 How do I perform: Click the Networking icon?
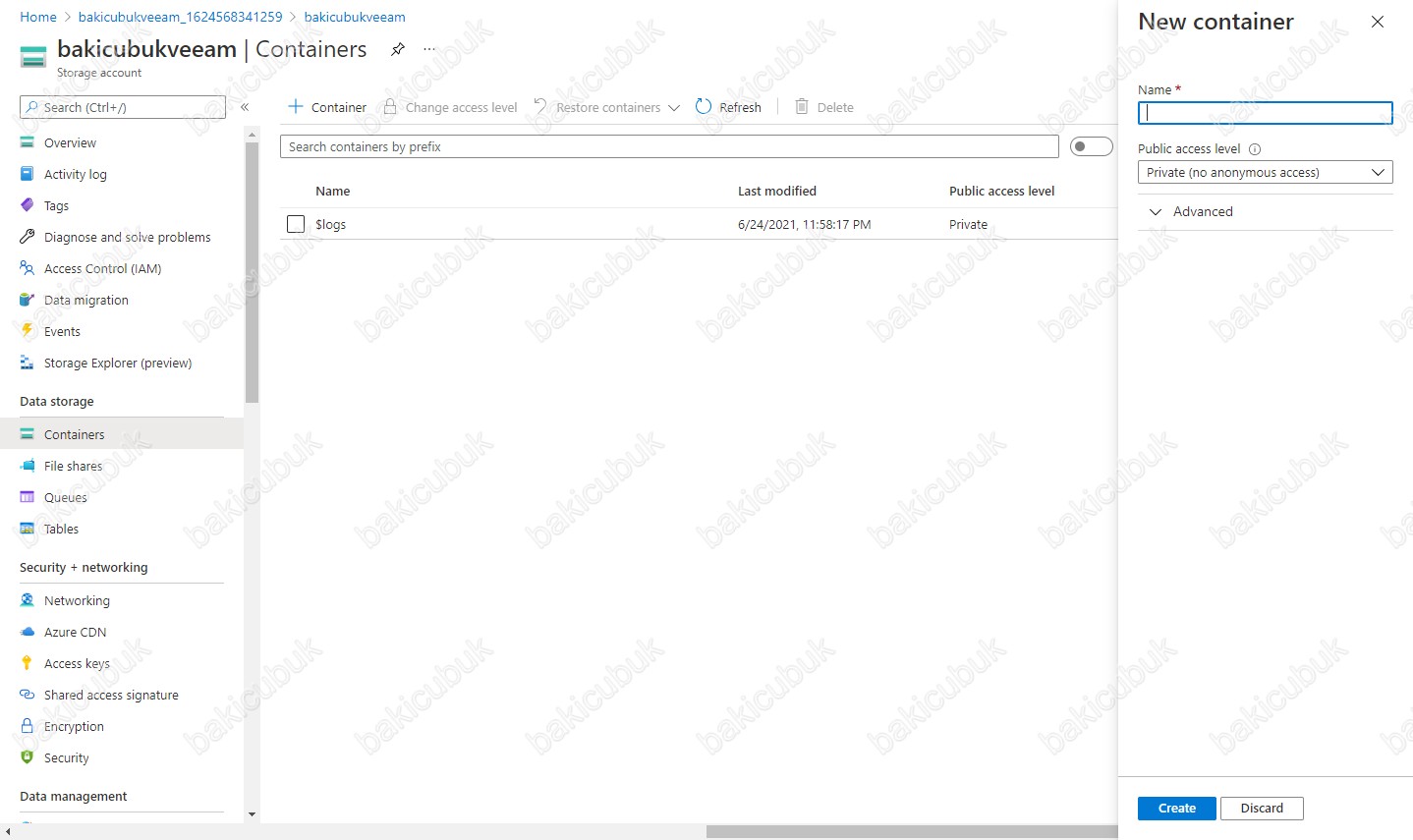point(28,600)
